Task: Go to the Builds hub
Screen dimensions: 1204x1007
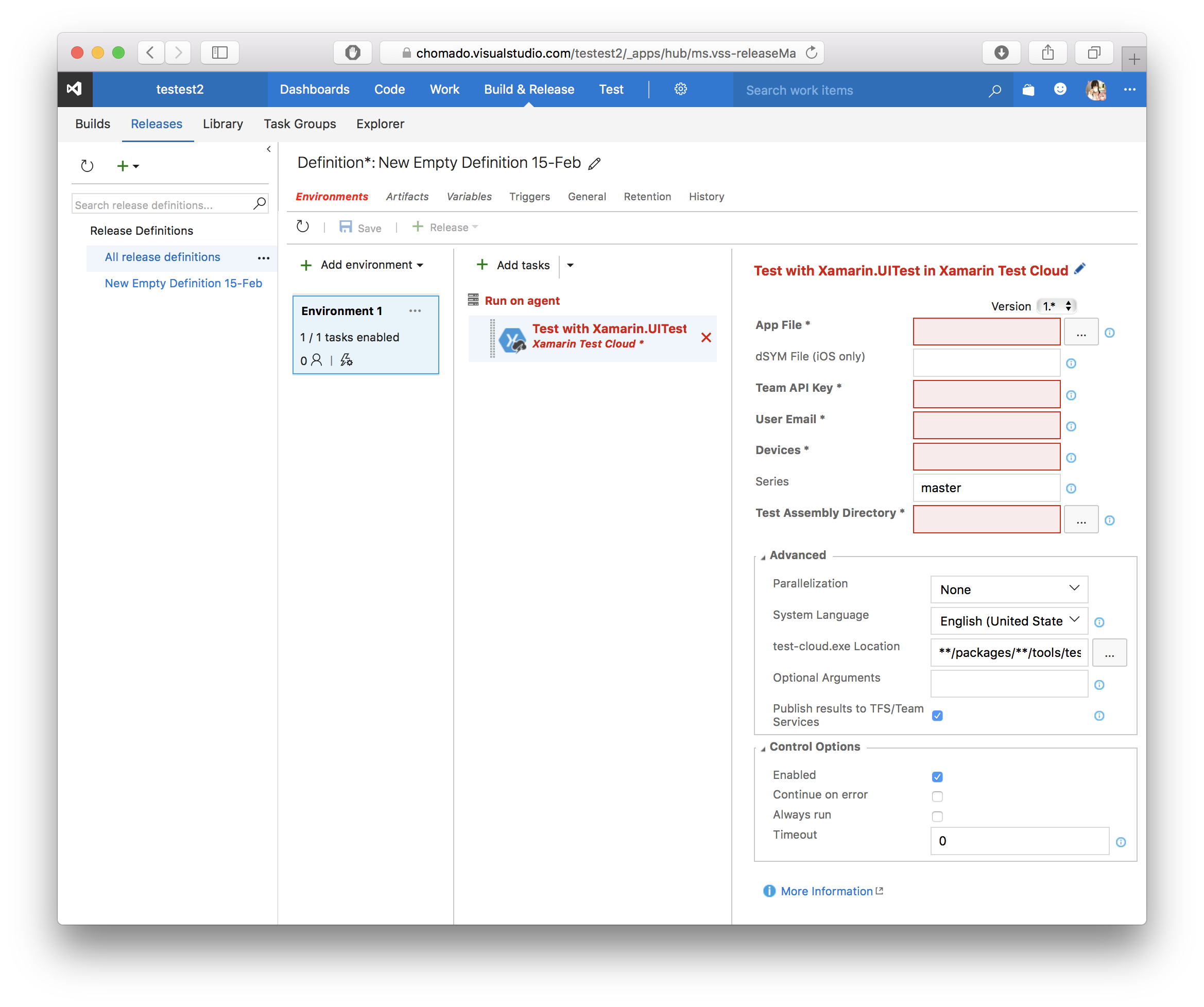Action: coord(92,124)
